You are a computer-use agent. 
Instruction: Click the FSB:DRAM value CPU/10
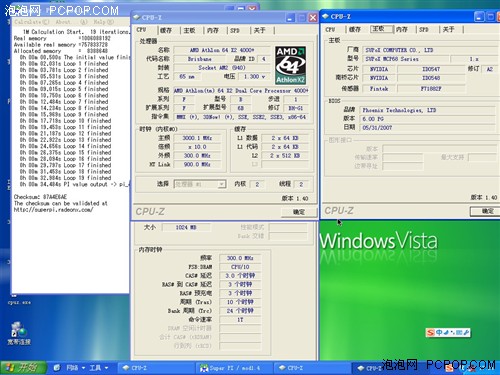click(x=240, y=267)
